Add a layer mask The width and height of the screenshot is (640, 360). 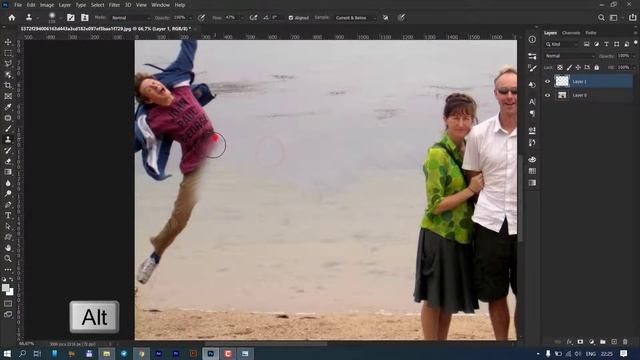point(580,342)
